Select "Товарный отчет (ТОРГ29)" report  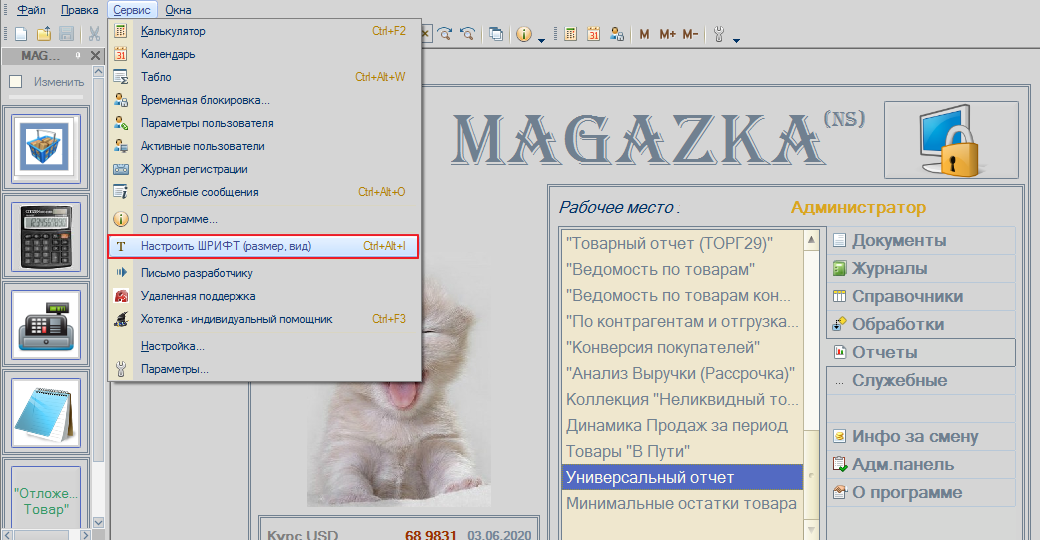pyautogui.click(x=682, y=243)
